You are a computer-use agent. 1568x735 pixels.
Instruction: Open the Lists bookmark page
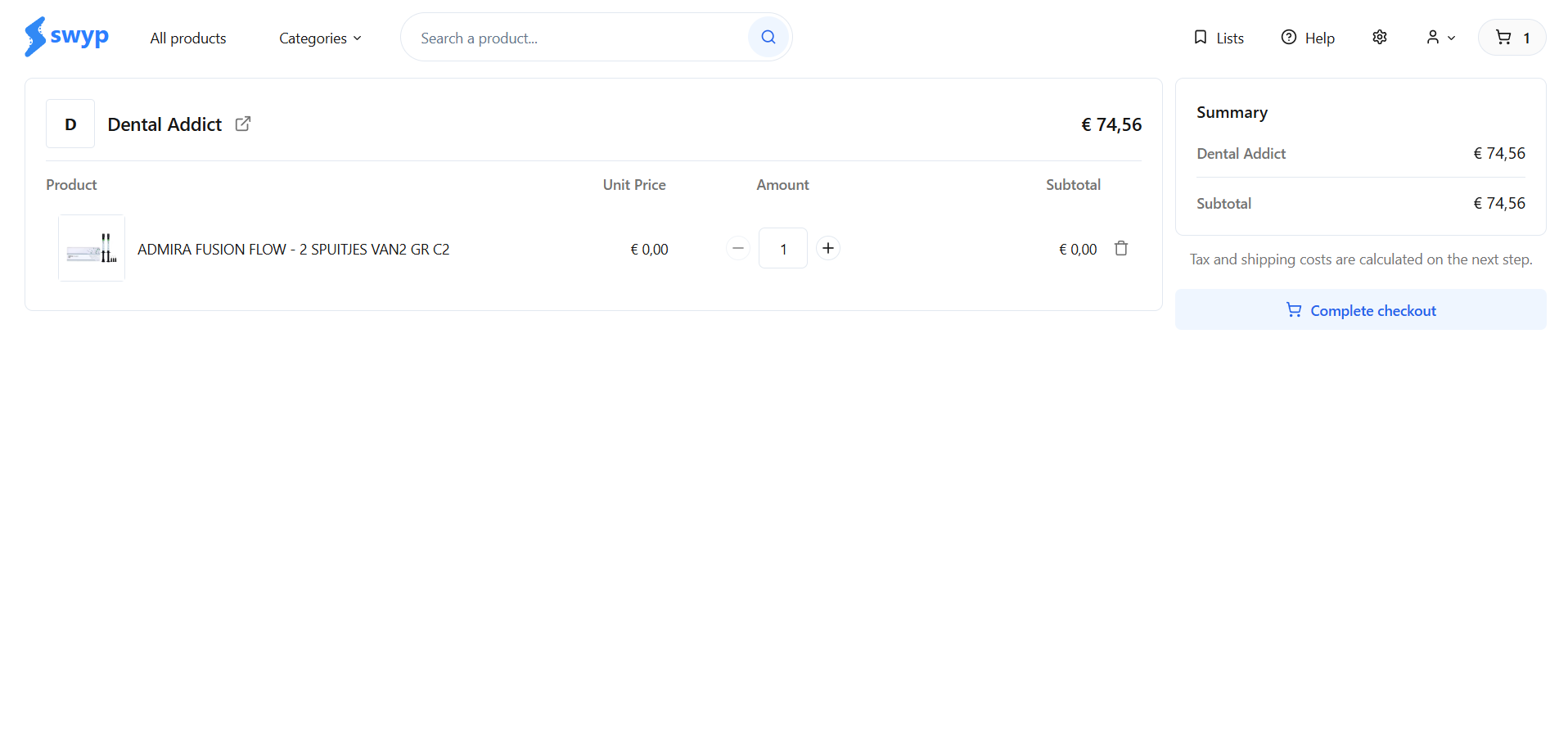point(1219,38)
